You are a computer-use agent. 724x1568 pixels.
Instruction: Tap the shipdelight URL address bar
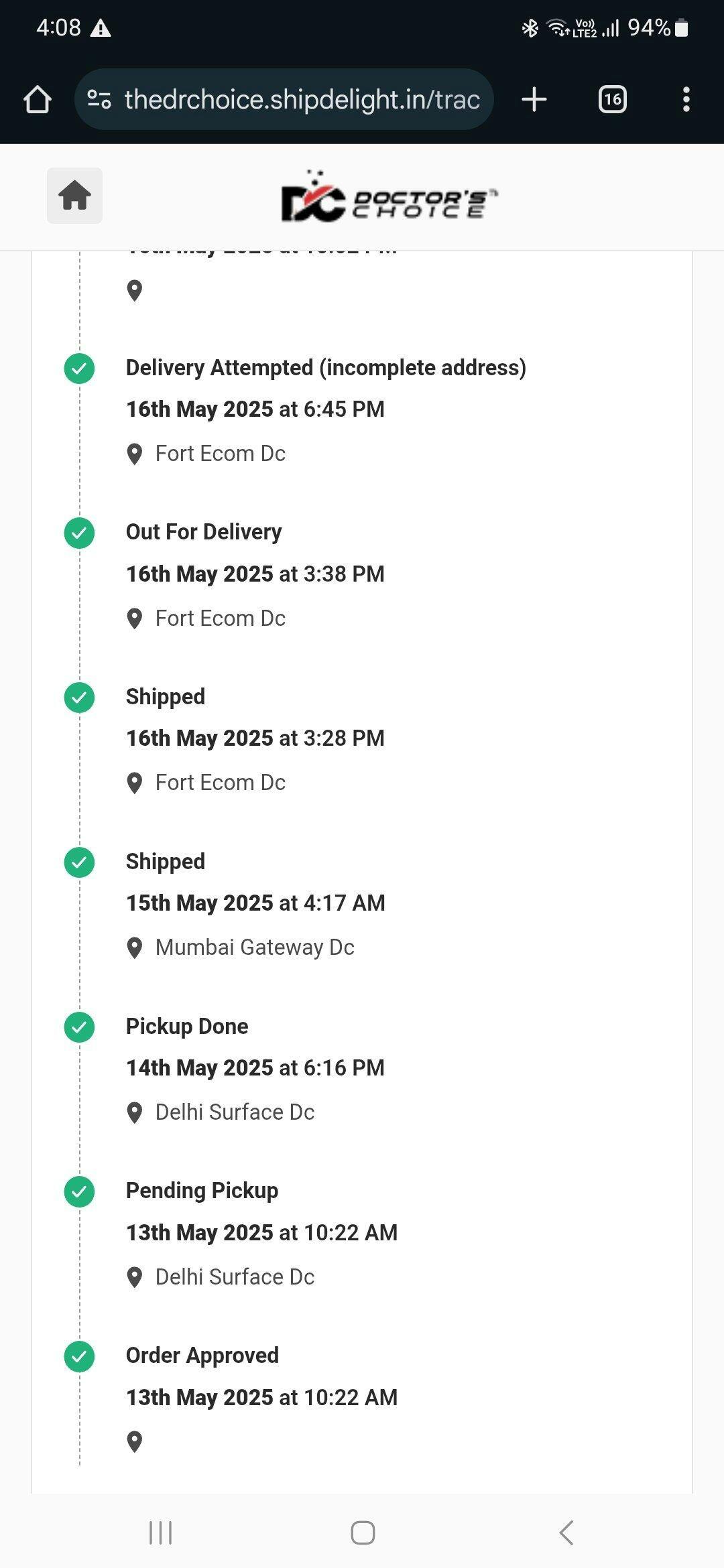pyautogui.click(x=302, y=100)
